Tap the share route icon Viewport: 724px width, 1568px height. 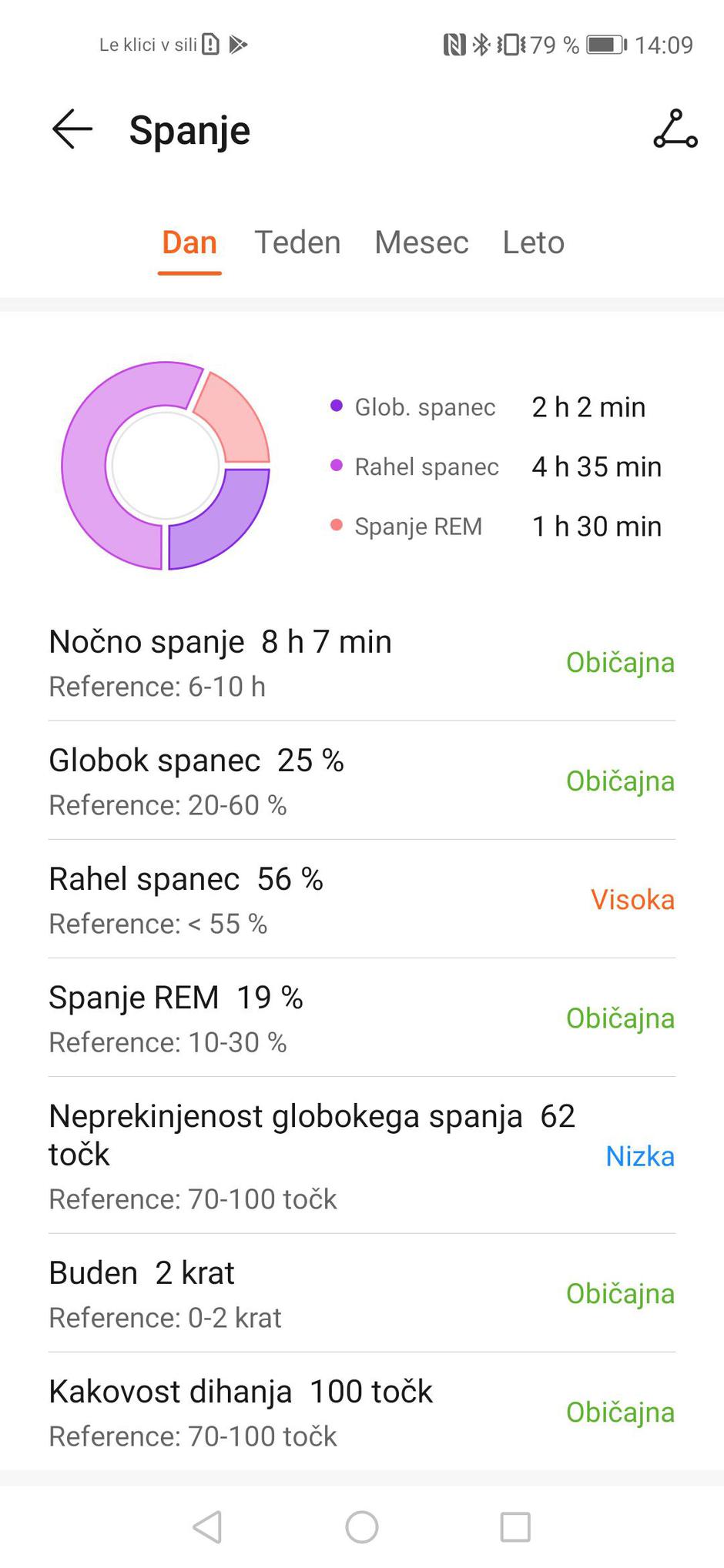[675, 129]
